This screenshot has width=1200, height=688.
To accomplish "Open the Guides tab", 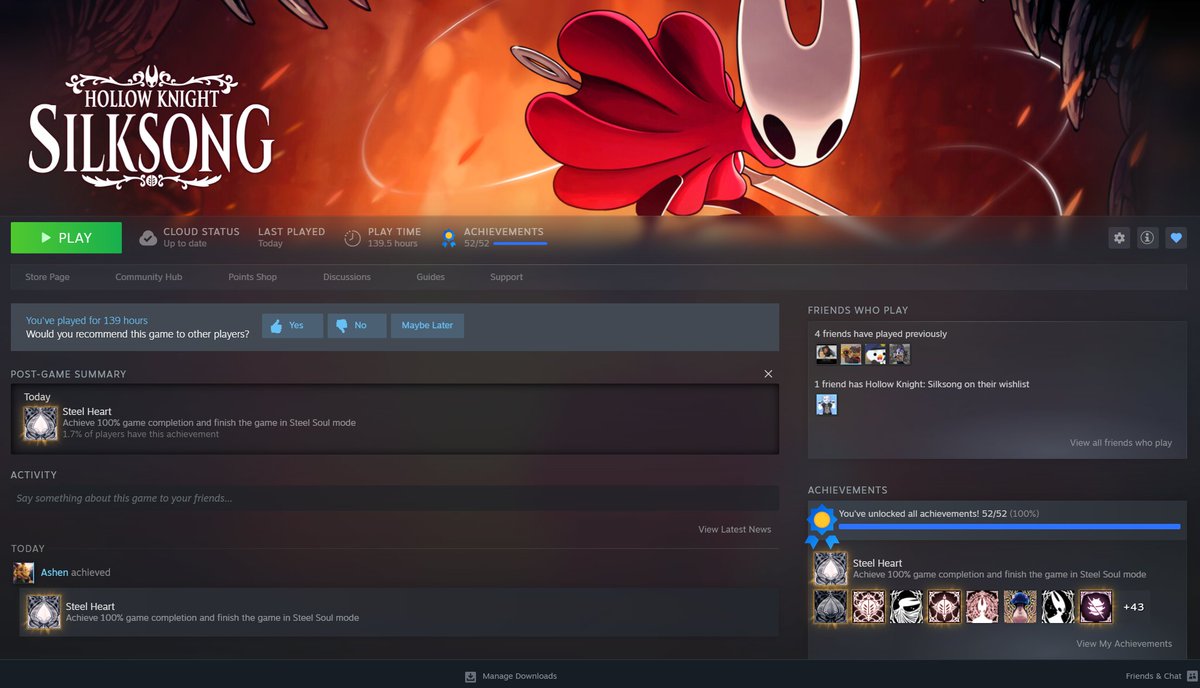I will click(x=431, y=277).
